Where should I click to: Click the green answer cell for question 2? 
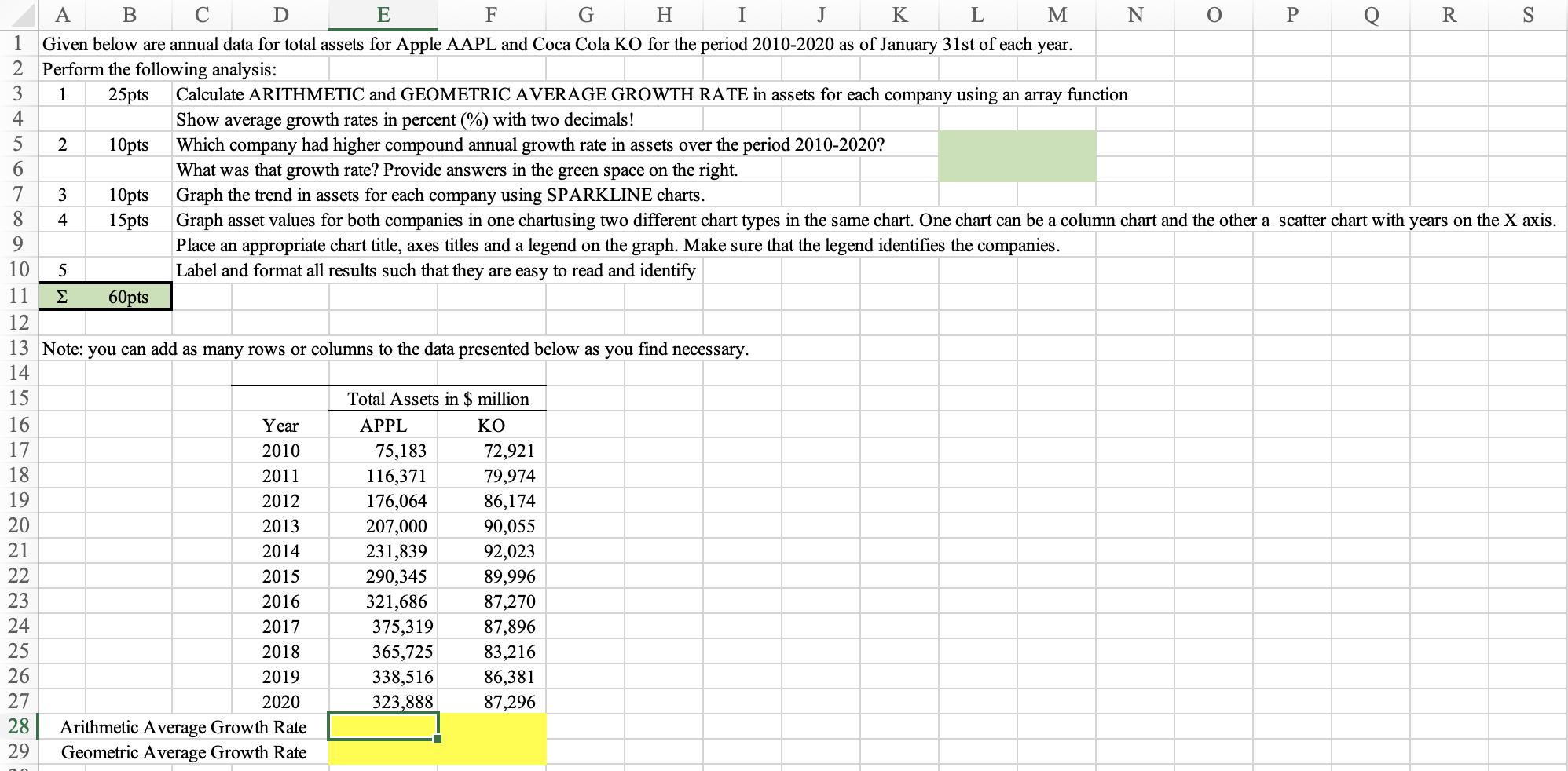click(x=1017, y=156)
